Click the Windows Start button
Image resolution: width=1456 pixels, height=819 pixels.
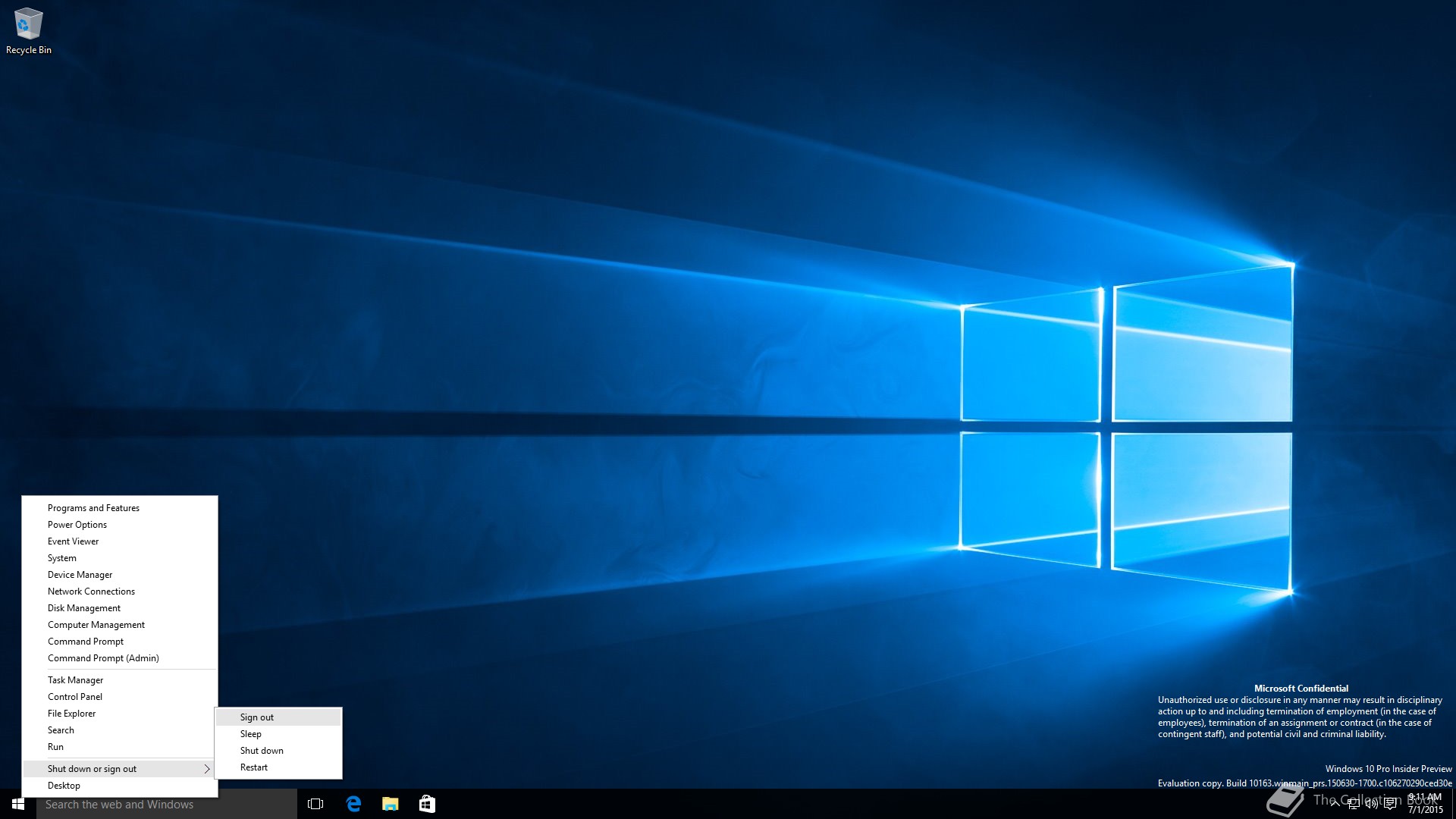[18, 804]
